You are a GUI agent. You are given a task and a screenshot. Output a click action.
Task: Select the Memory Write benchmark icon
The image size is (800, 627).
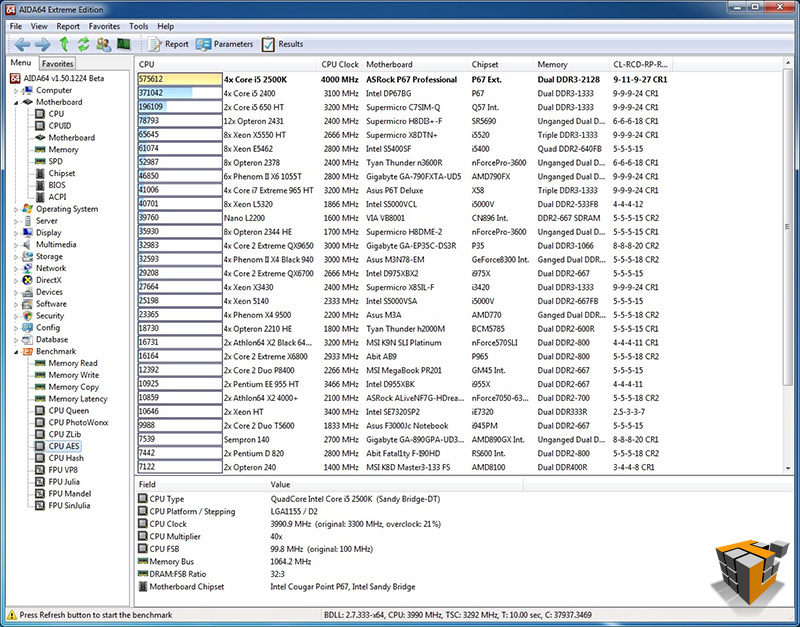point(40,375)
